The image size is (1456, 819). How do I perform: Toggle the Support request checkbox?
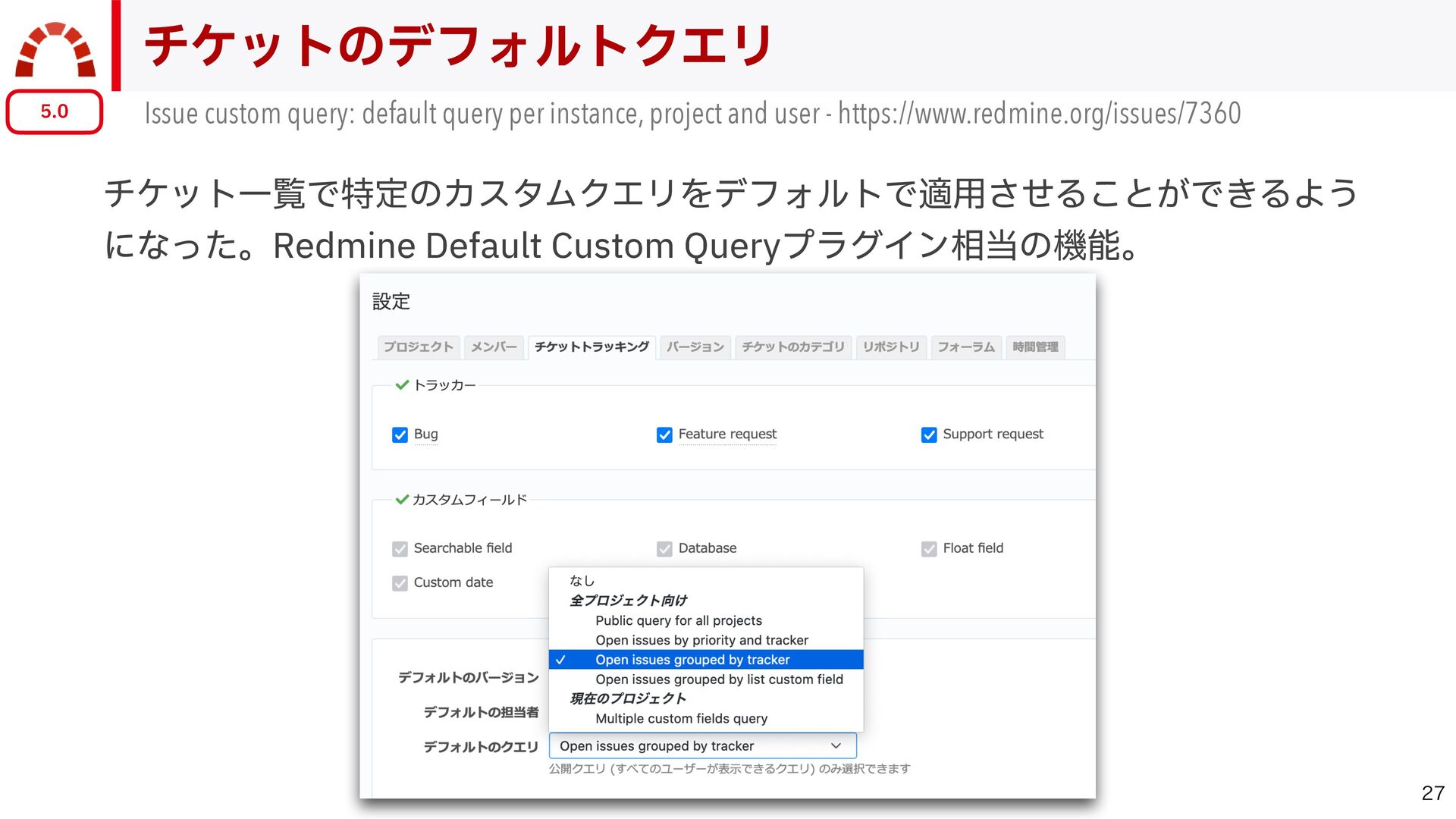pos(929,435)
